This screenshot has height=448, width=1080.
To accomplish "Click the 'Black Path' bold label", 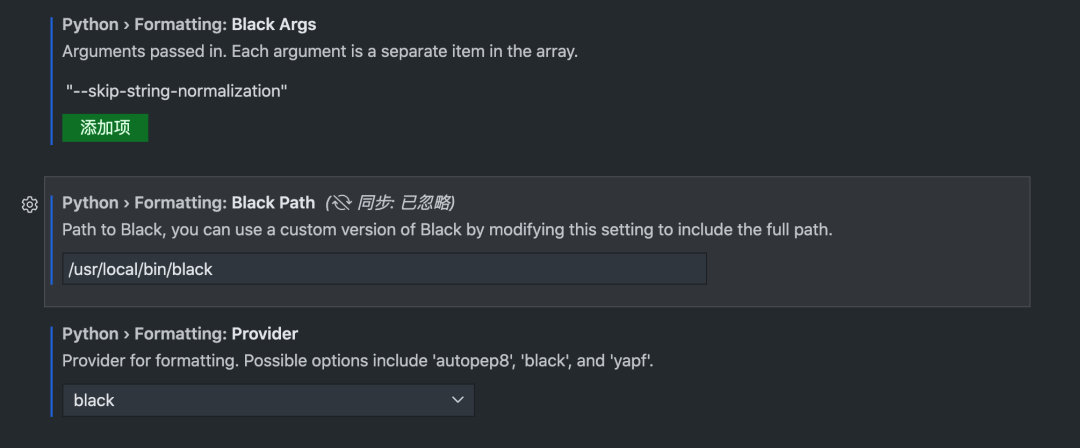I will [x=273, y=203].
